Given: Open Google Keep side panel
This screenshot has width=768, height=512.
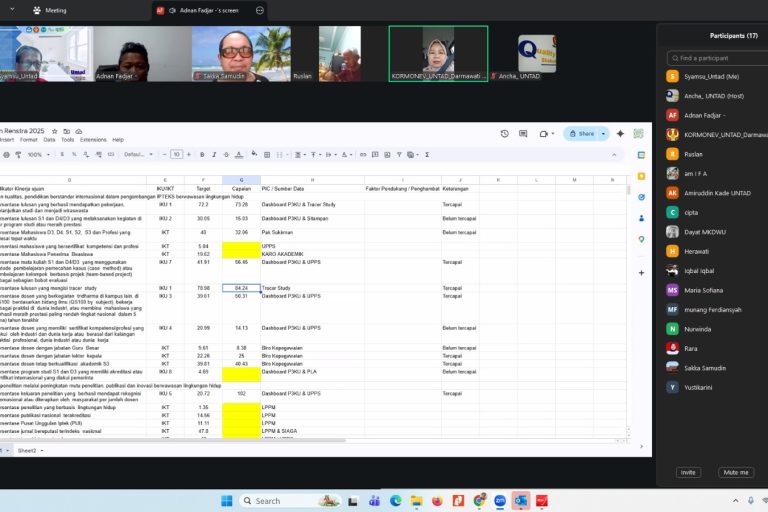Looking at the screenshot, I should [x=641, y=176].
